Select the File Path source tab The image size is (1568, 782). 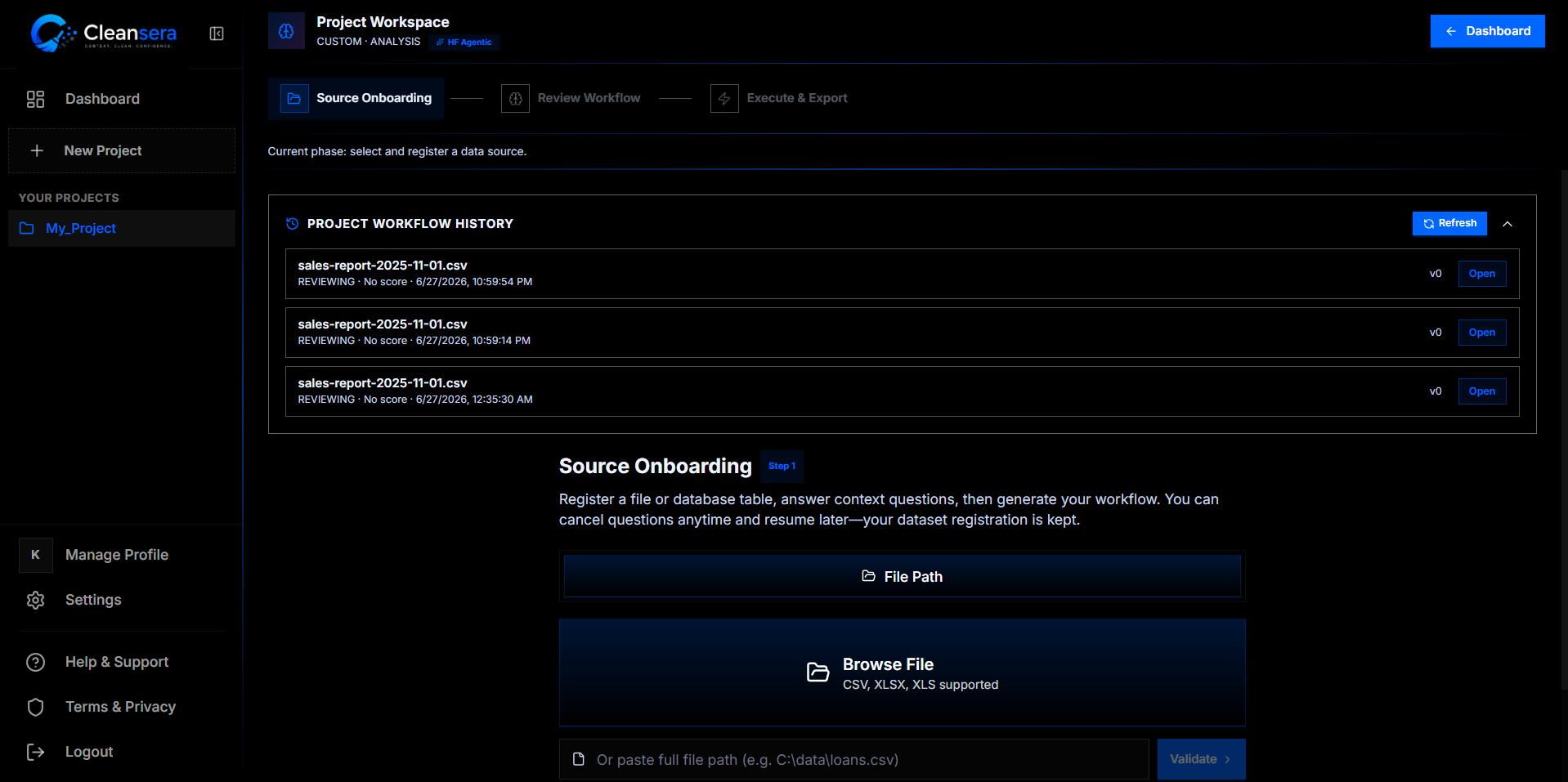[x=902, y=577]
